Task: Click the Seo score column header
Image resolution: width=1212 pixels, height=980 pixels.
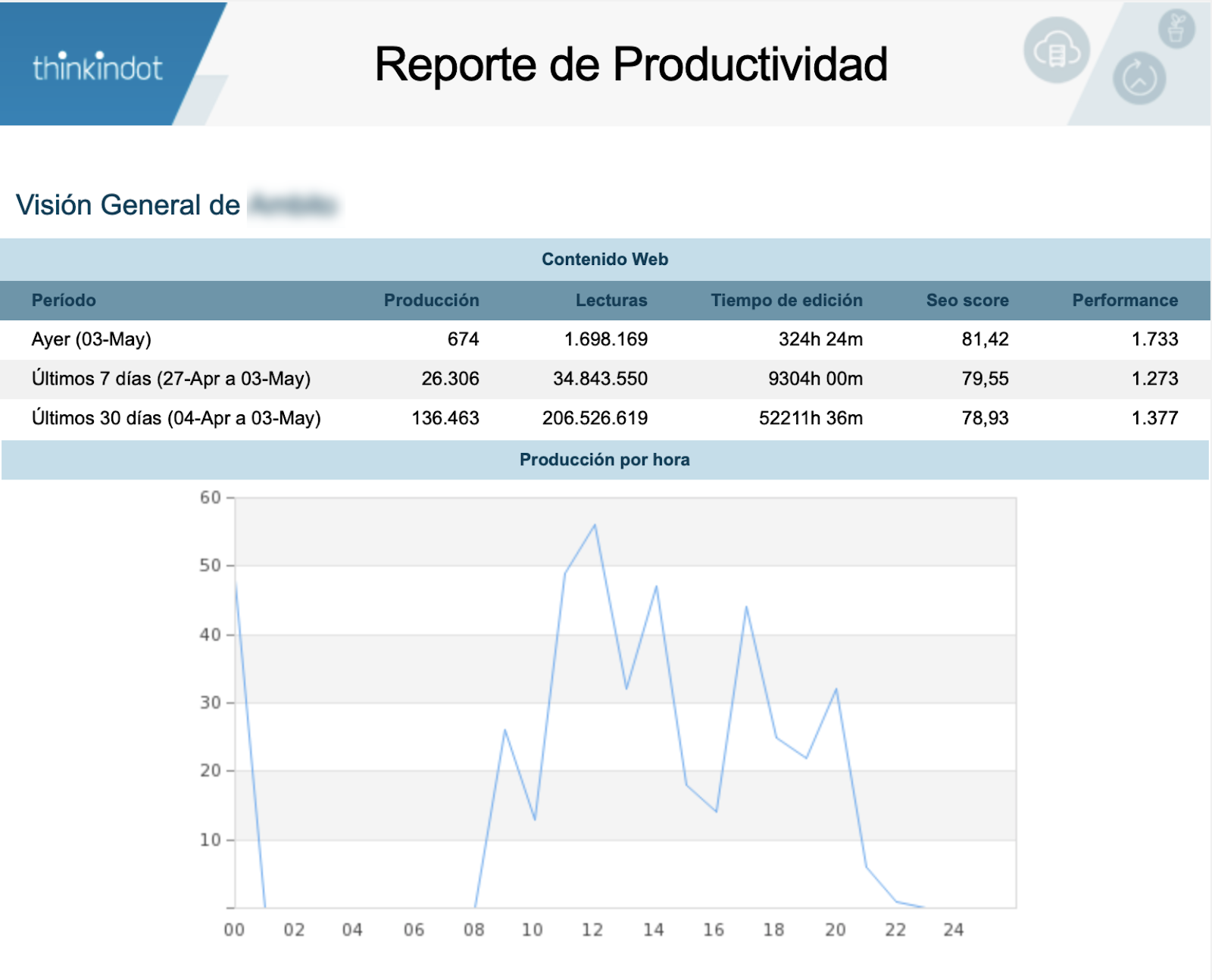Action: tap(967, 301)
